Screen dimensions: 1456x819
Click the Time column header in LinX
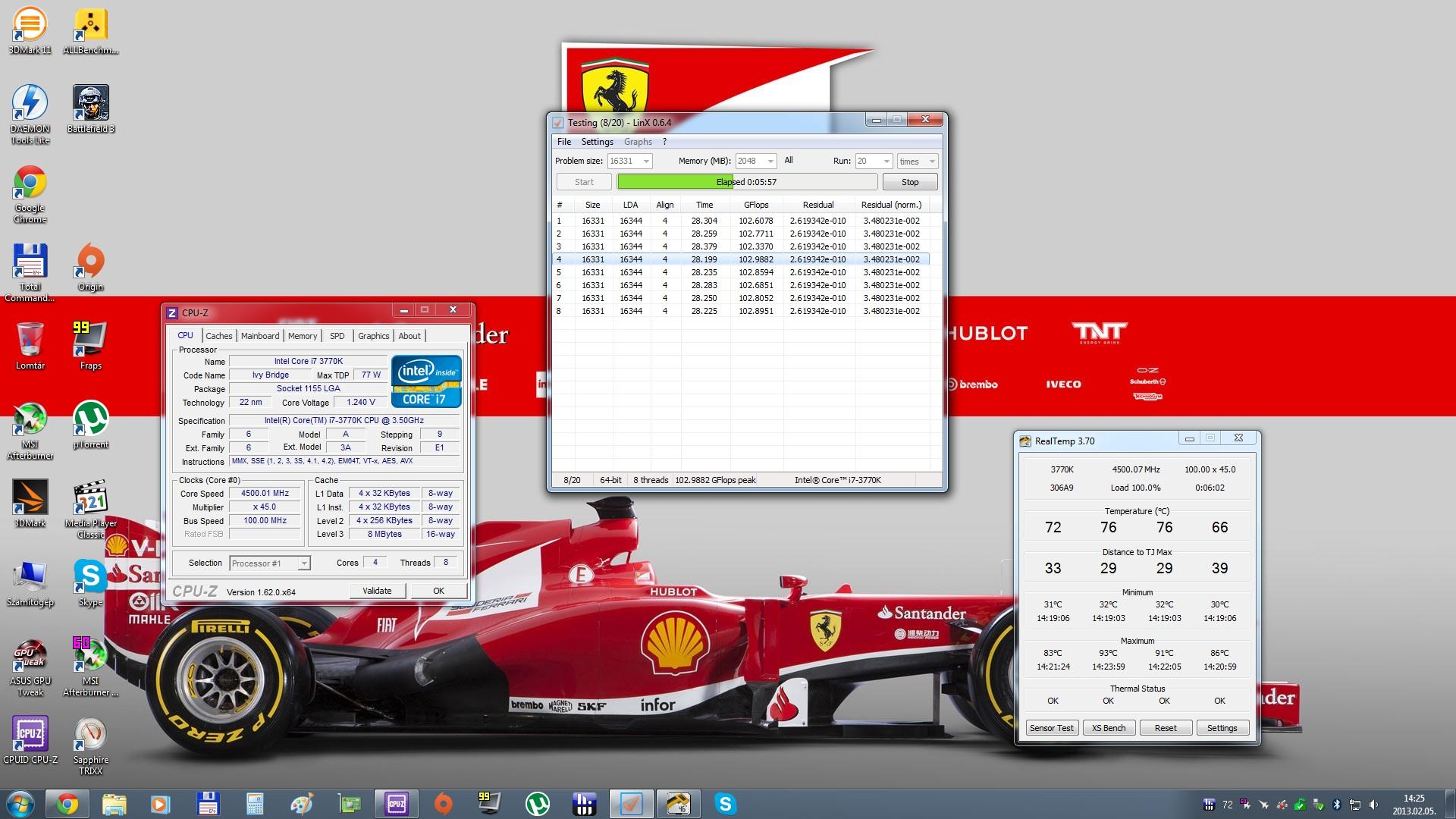(704, 205)
